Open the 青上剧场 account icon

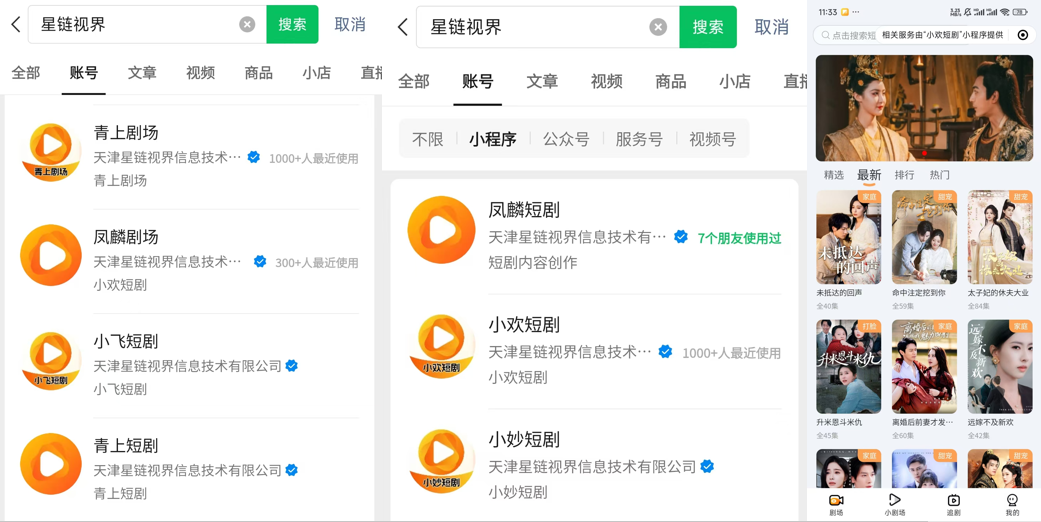click(51, 152)
